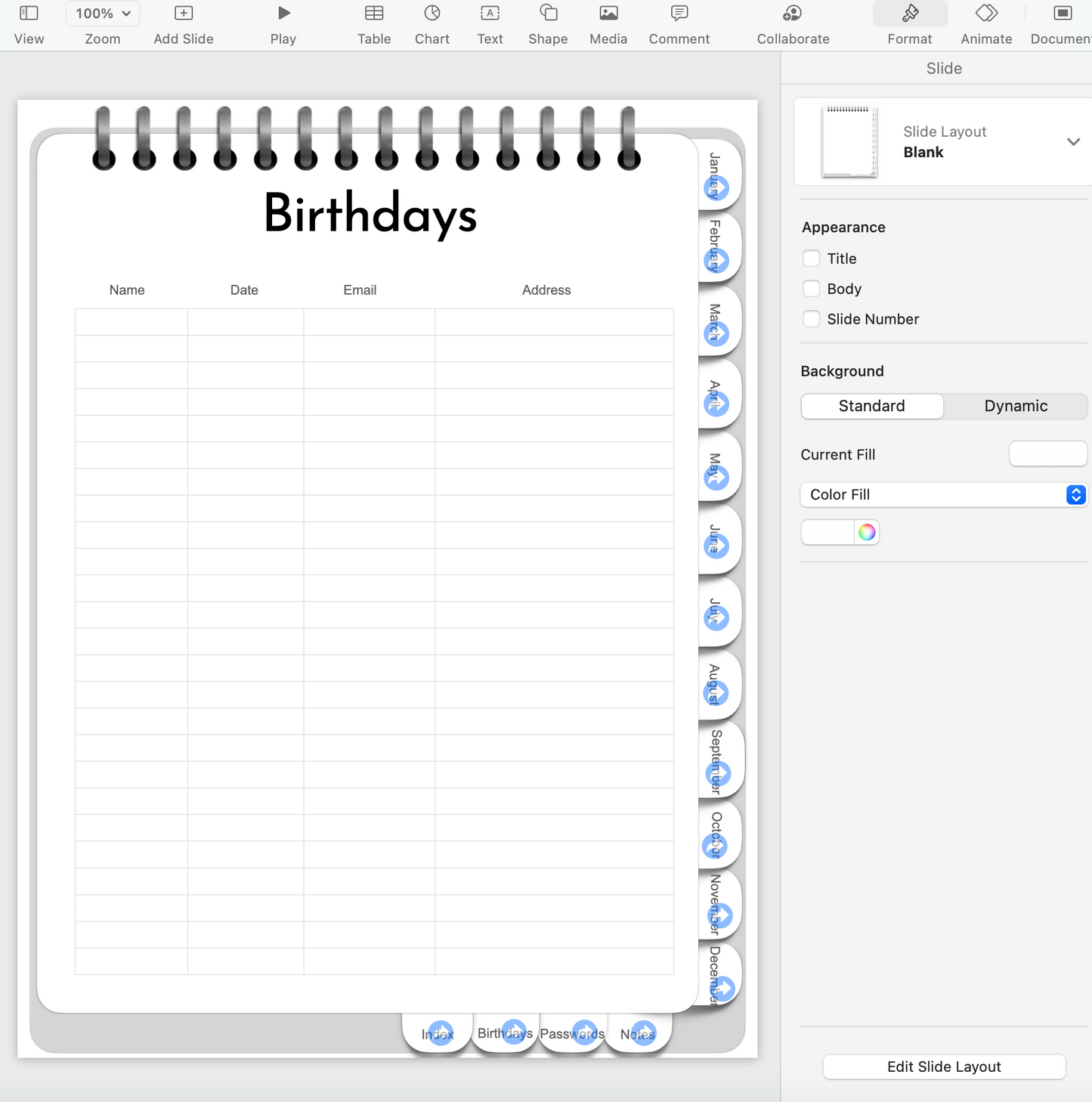Click the Add Slide icon
Screen dimensions: 1092x1102
tap(184, 14)
